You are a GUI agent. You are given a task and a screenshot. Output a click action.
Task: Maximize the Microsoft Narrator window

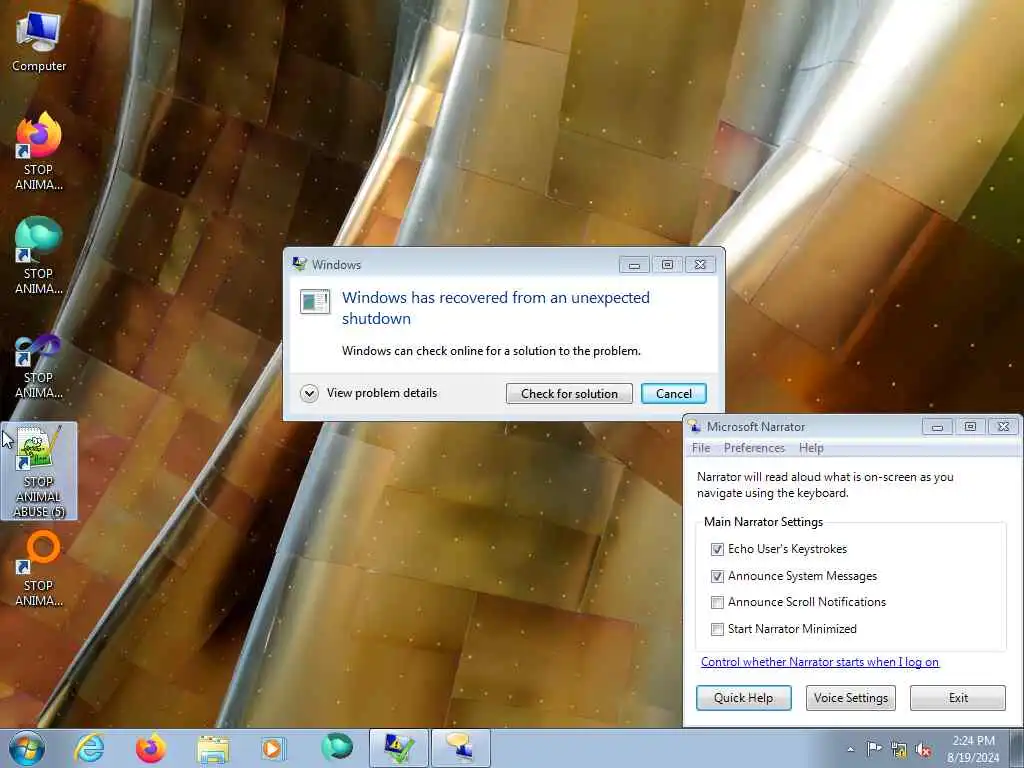(x=970, y=426)
